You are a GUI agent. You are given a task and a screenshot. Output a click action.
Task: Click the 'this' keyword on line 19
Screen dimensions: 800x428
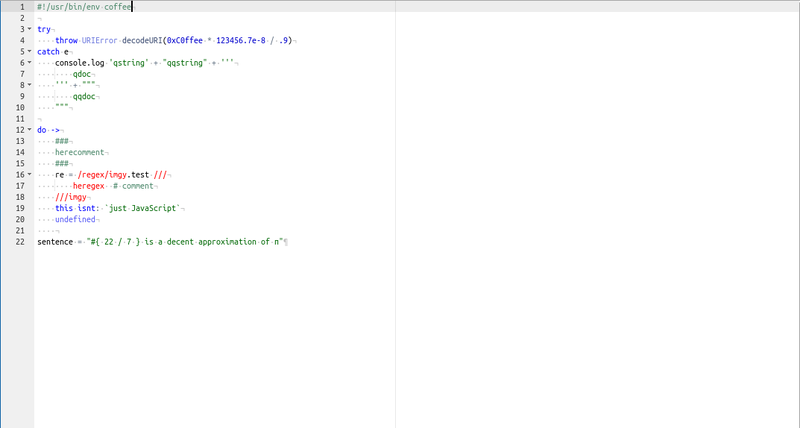click(64, 208)
